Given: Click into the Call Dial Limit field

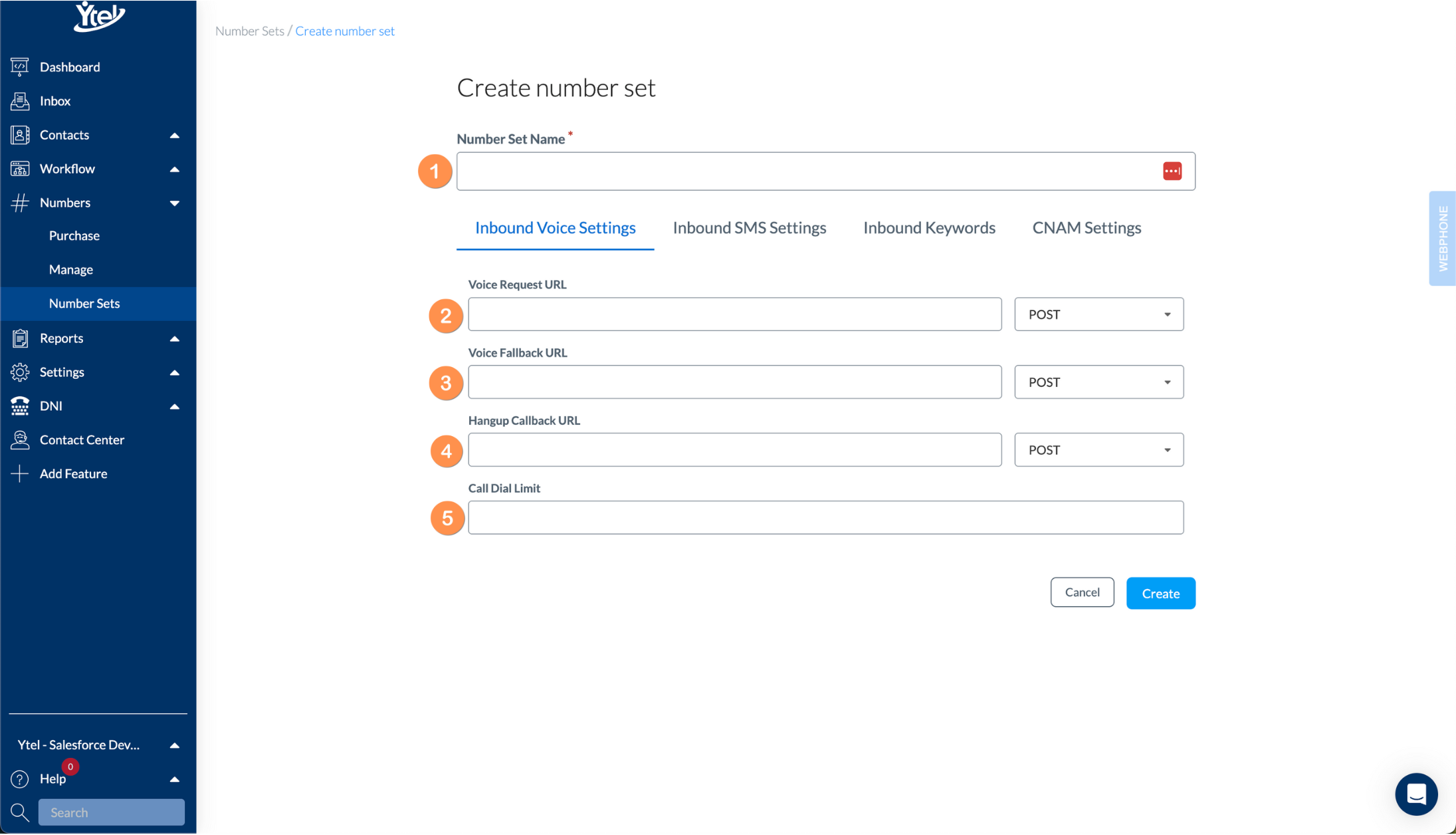Looking at the screenshot, I should 825,518.
